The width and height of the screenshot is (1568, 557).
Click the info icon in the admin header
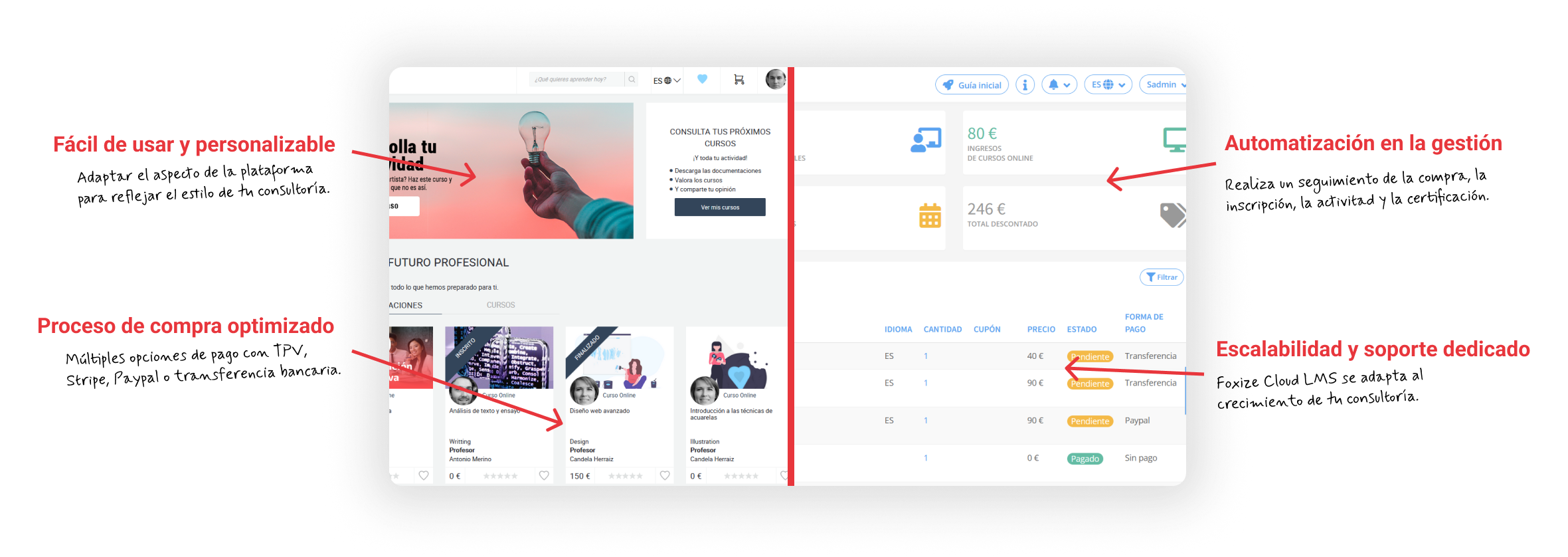coord(1025,85)
